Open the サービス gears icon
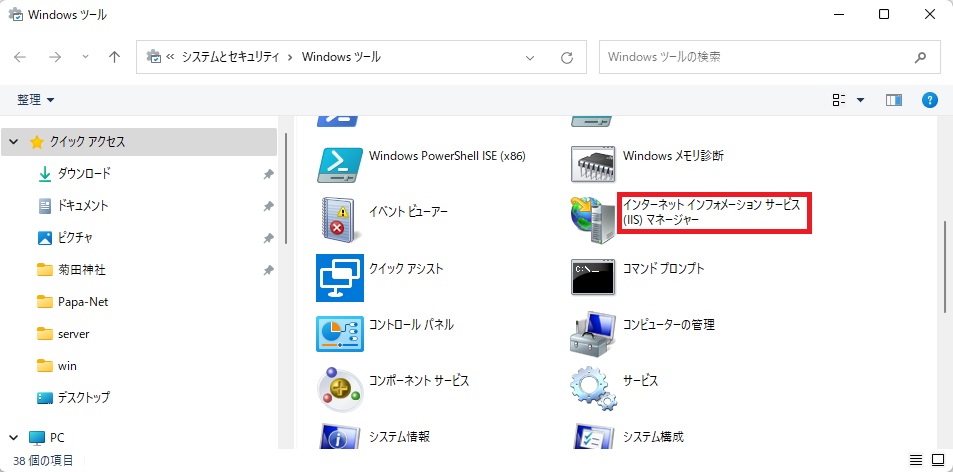The image size is (953, 472). [594, 389]
